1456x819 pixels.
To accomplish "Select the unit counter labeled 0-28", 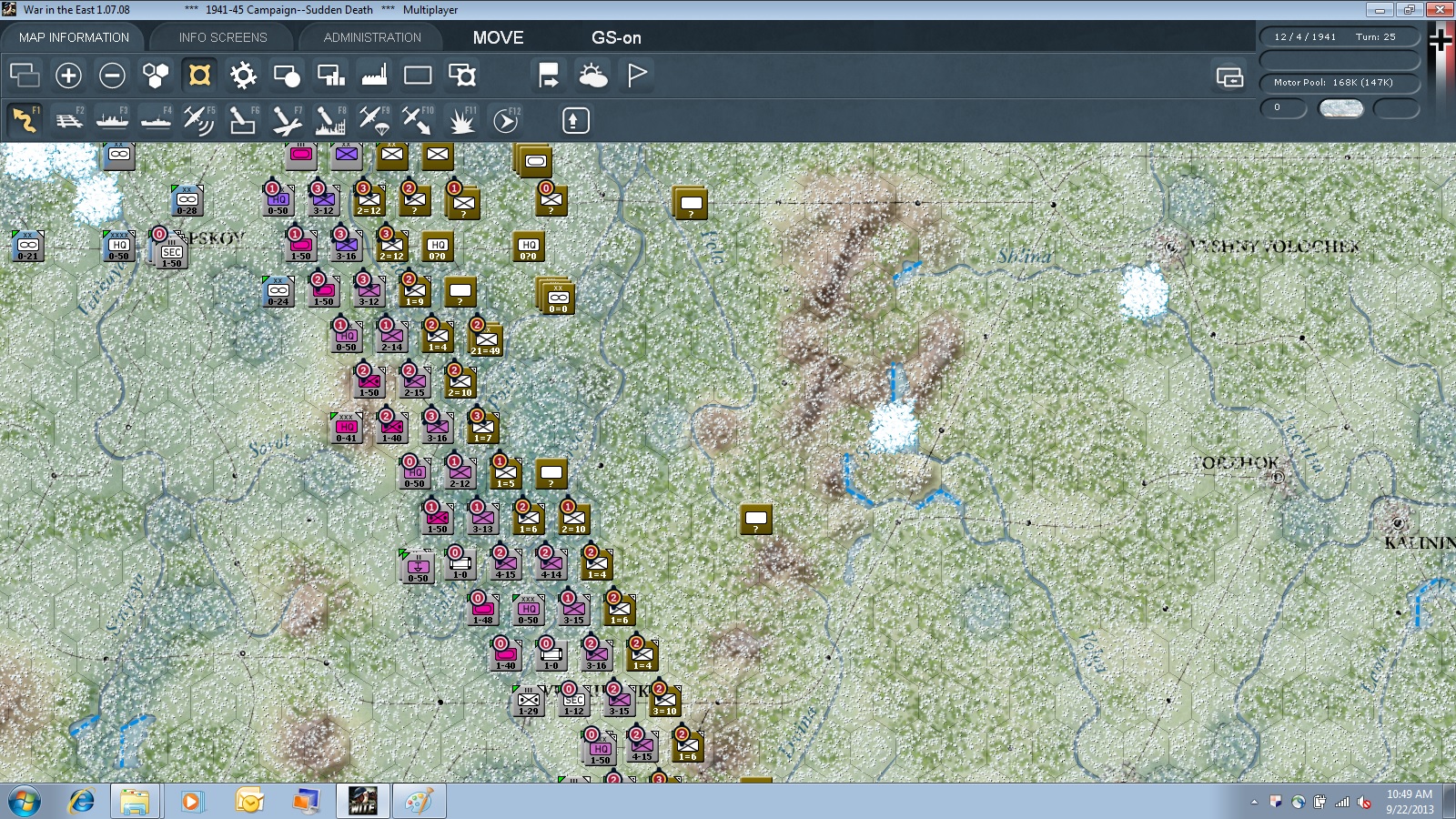I will [187, 200].
